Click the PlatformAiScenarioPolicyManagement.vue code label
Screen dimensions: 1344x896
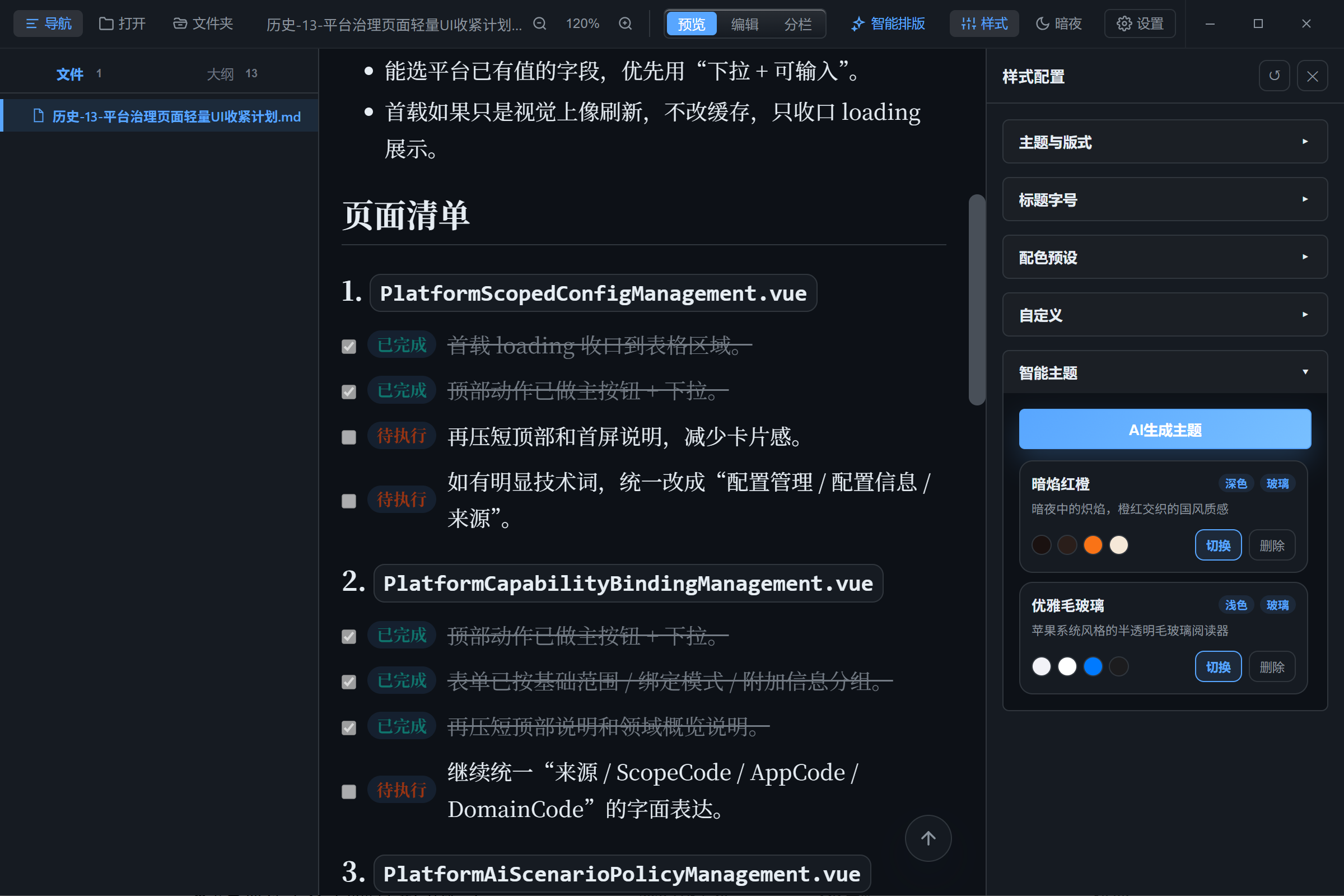(622, 873)
